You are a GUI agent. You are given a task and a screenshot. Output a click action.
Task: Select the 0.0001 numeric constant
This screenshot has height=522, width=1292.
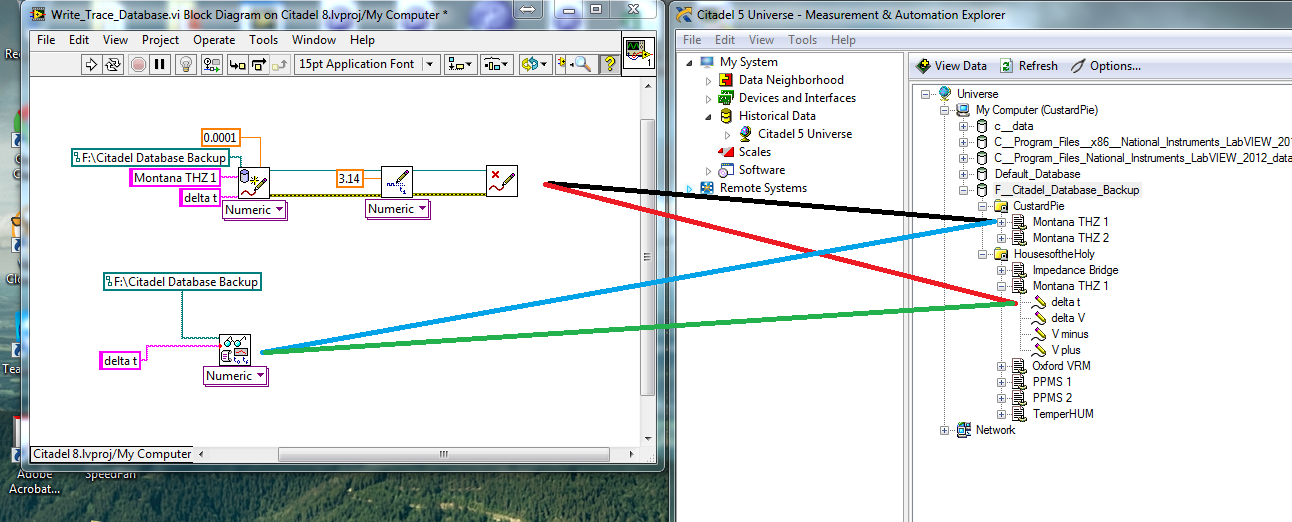point(220,137)
